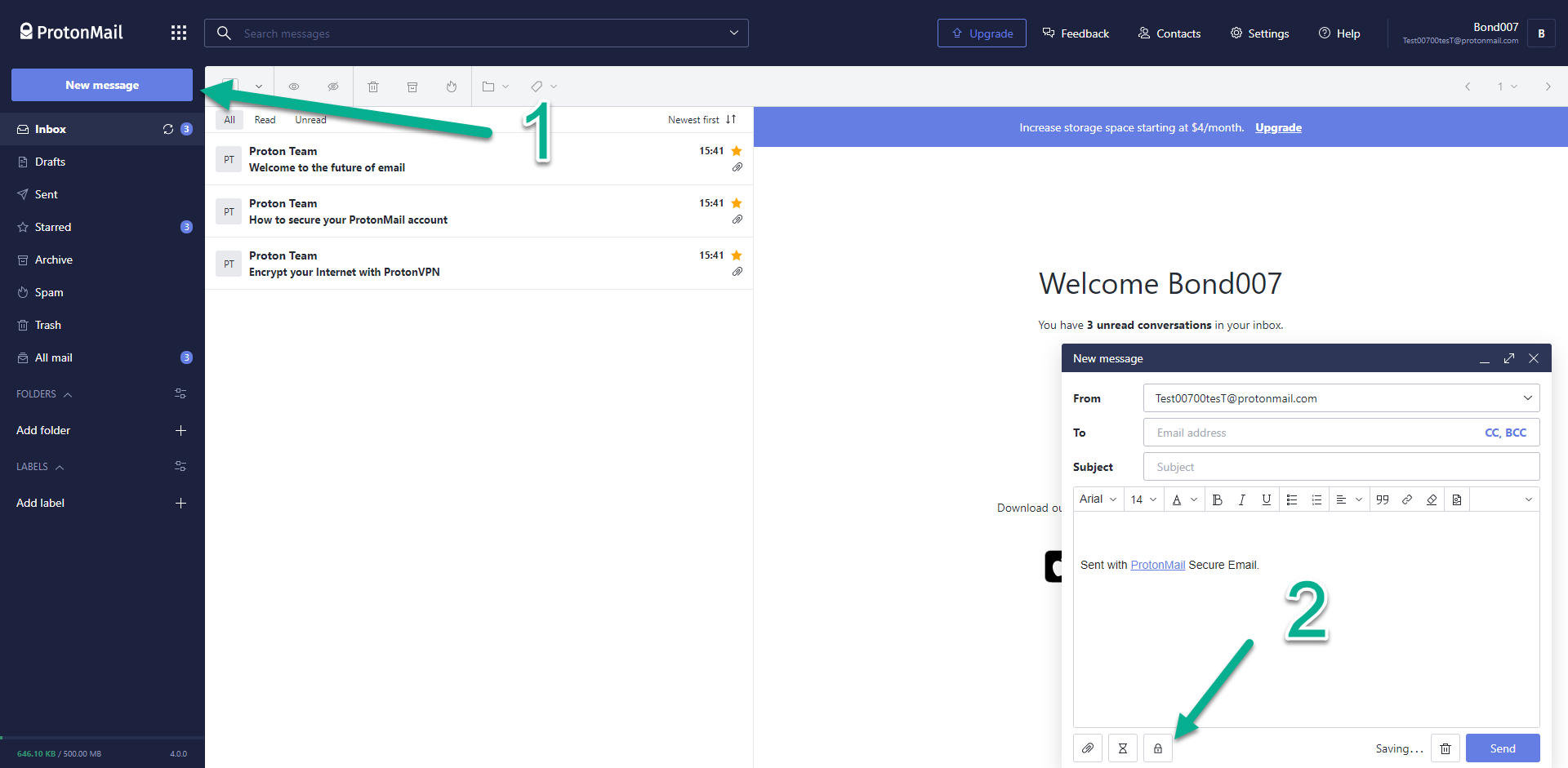1568x768 pixels.
Task: Toggle the select-all messages checkbox
Action: click(x=230, y=86)
